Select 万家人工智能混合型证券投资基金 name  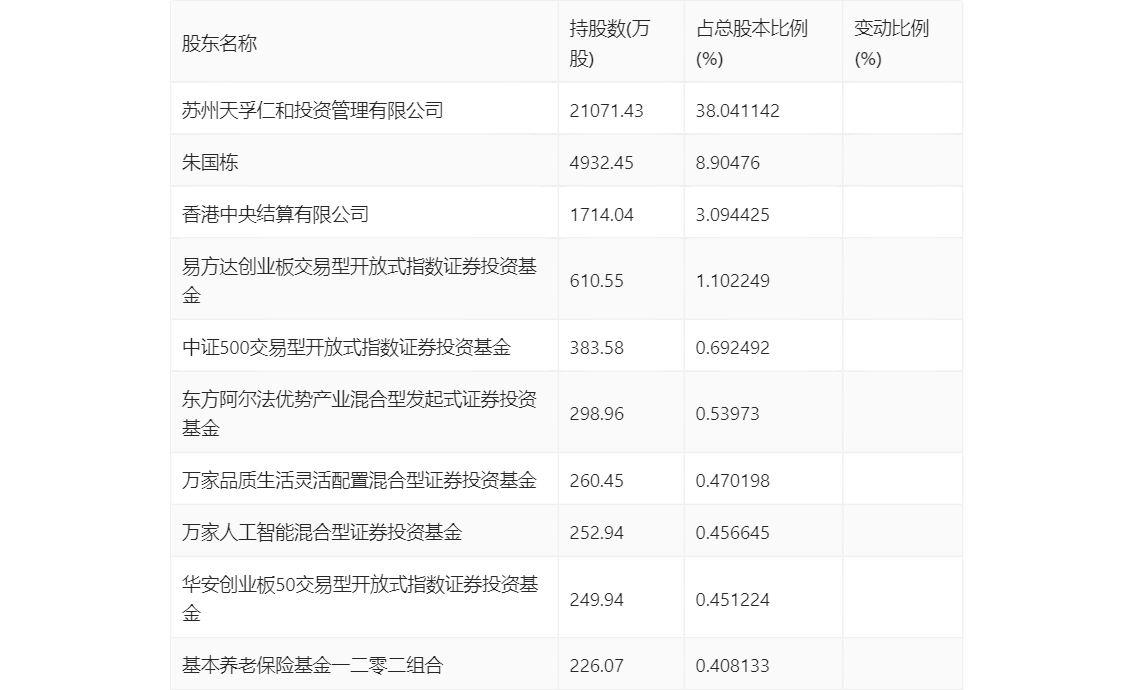tap(322, 532)
